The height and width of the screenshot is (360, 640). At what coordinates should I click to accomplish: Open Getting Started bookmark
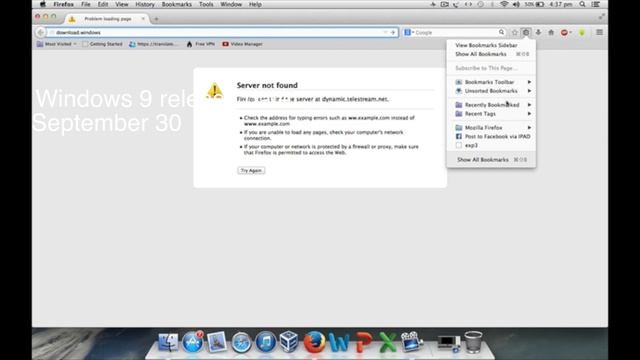coord(102,44)
